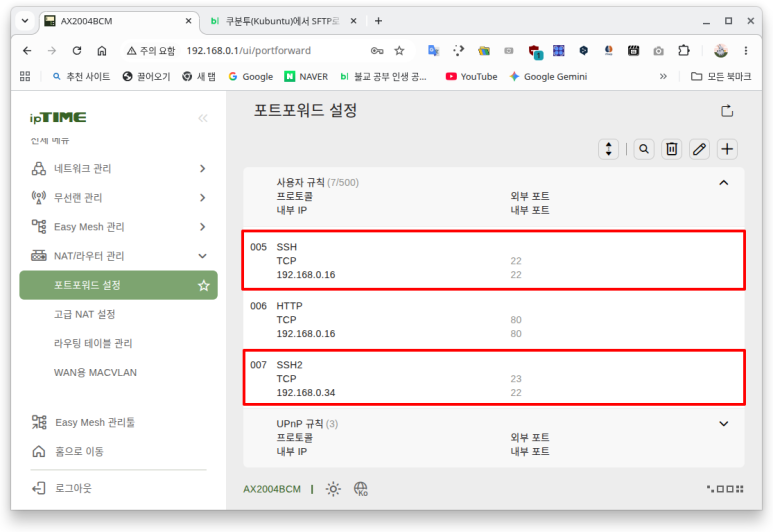Expand 무선랜 관리 menu

(118, 198)
